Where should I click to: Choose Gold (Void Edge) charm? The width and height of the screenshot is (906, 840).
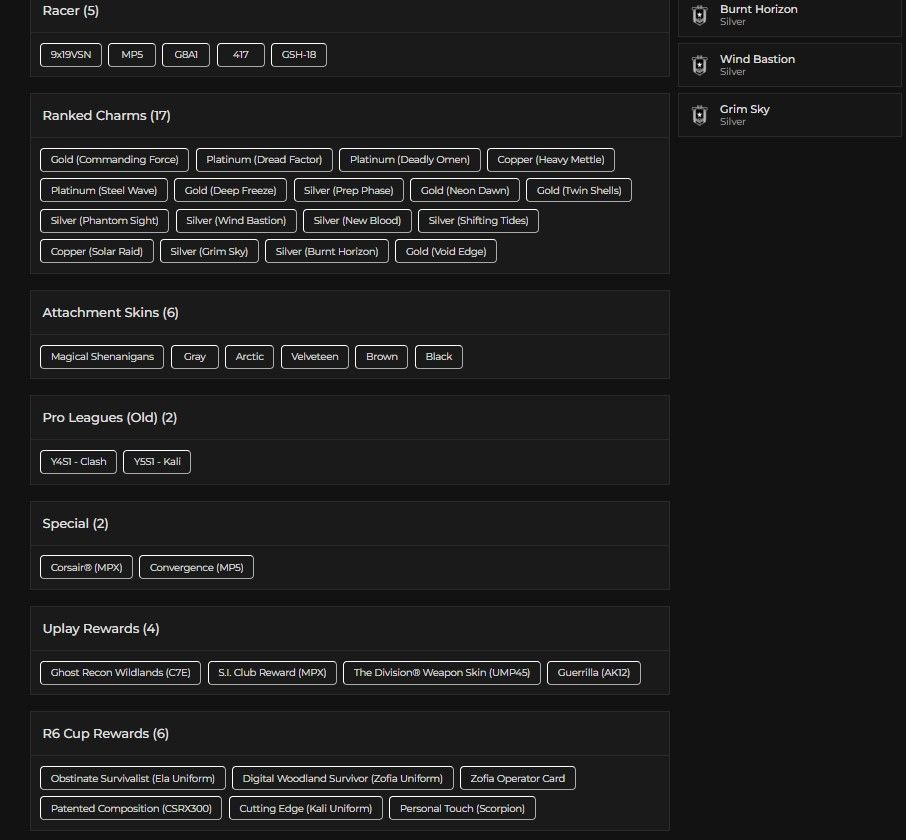tap(446, 251)
